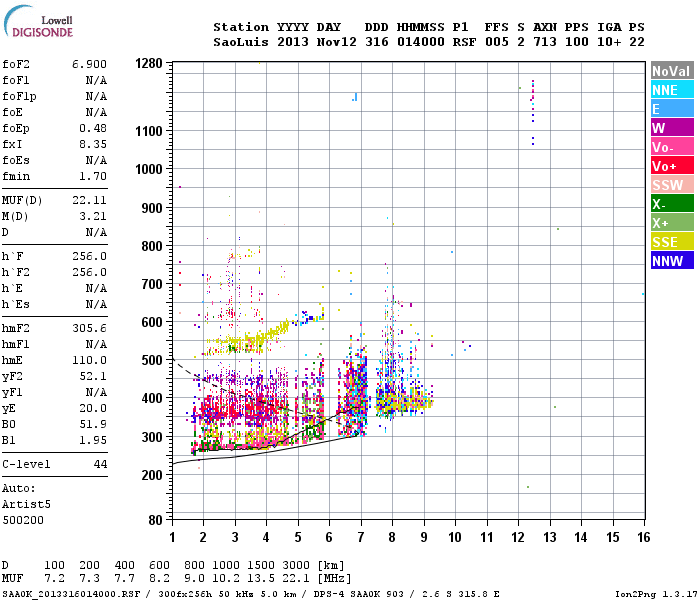Select the NNW dark blue legend swatch
The width and height of the screenshot is (700, 600).
click(672, 261)
